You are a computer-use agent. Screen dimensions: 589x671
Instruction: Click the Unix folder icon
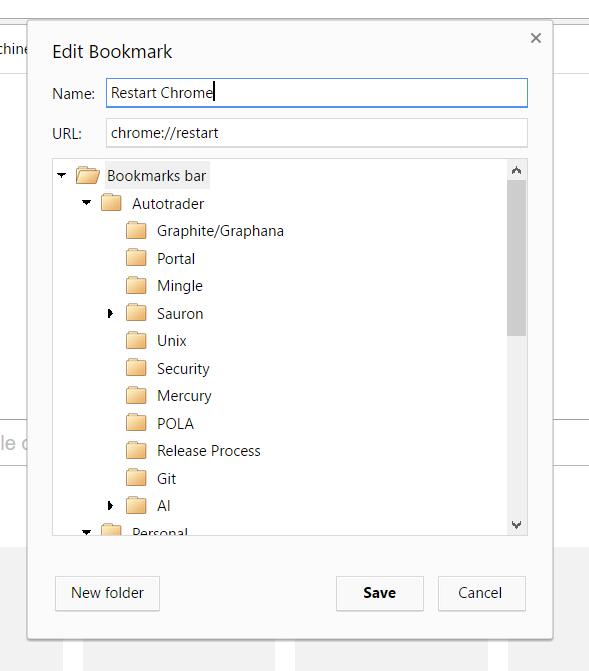pyautogui.click(x=137, y=341)
